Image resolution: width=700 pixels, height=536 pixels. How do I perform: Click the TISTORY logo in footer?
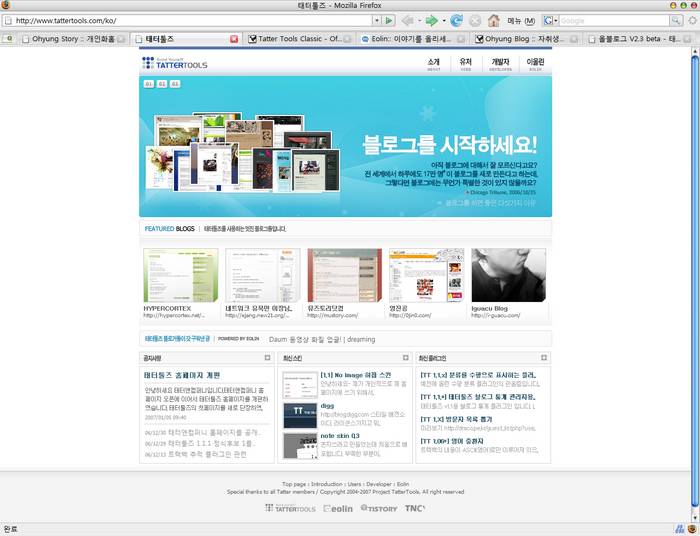point(379,508)
